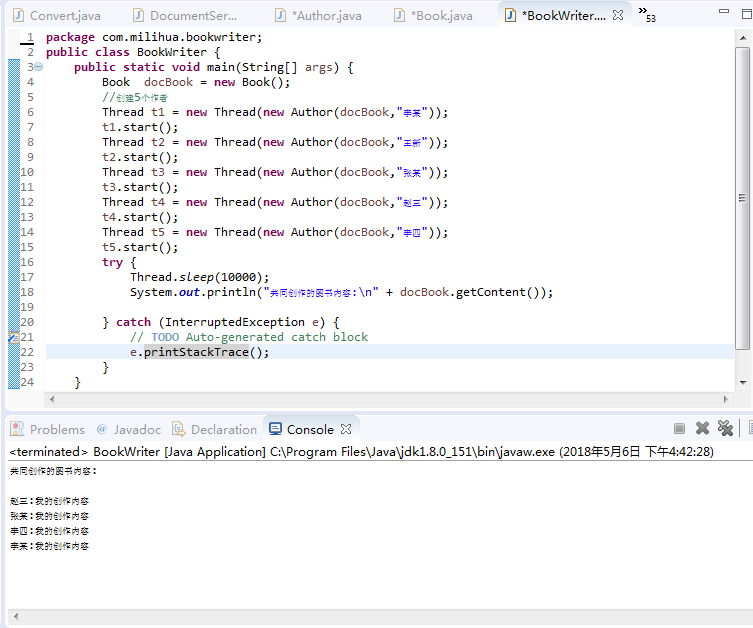This screenshot has height=628, width=753.
Task: Remove the launch with the X icon
Action: coord(702,428)
